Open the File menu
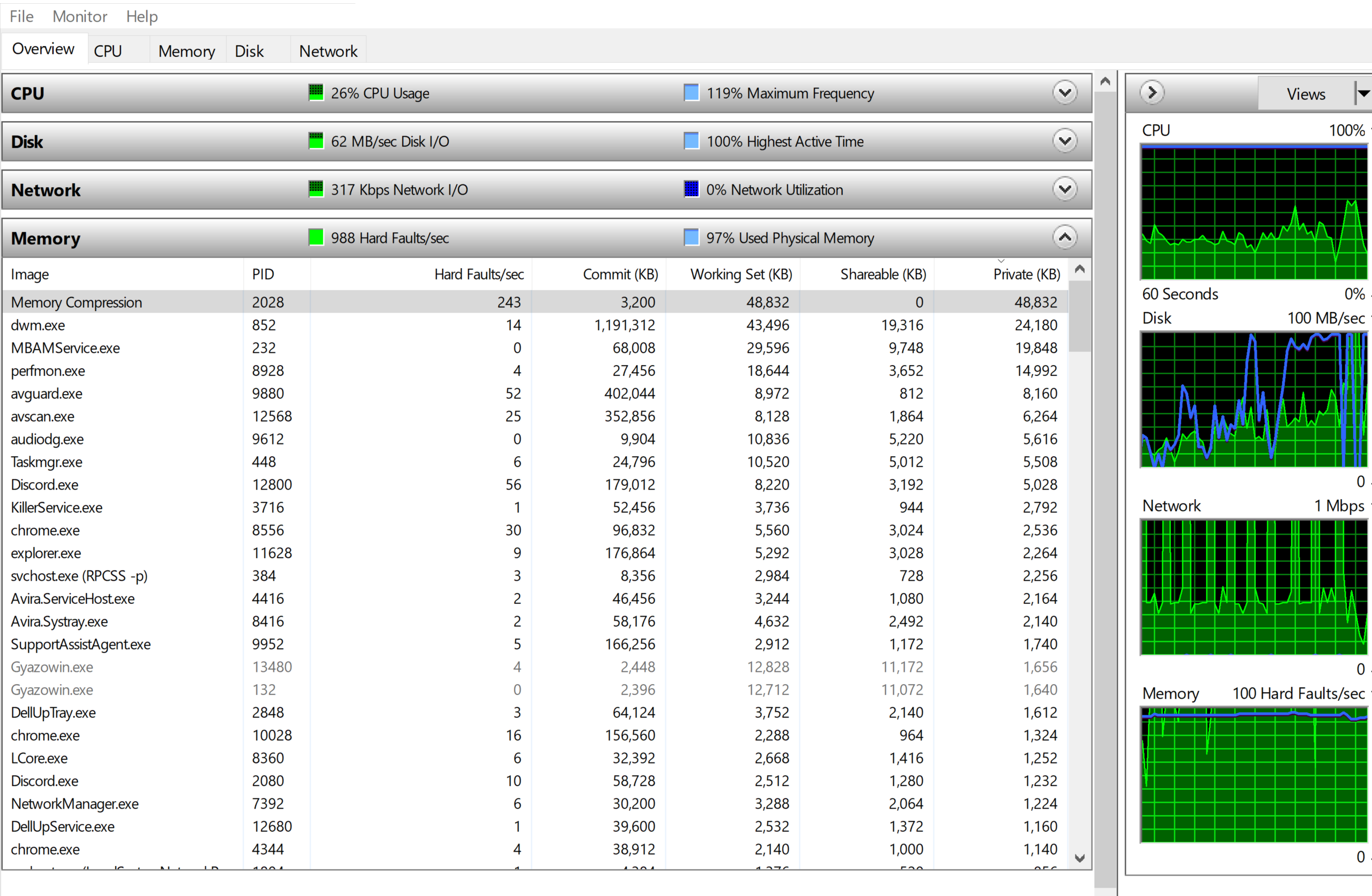1372x896 pixels. (x=21, y=17)
